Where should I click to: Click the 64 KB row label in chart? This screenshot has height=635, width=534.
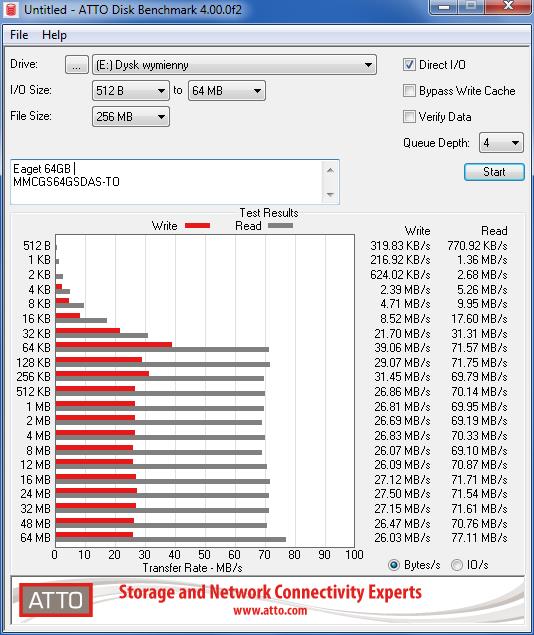(36, 347)
